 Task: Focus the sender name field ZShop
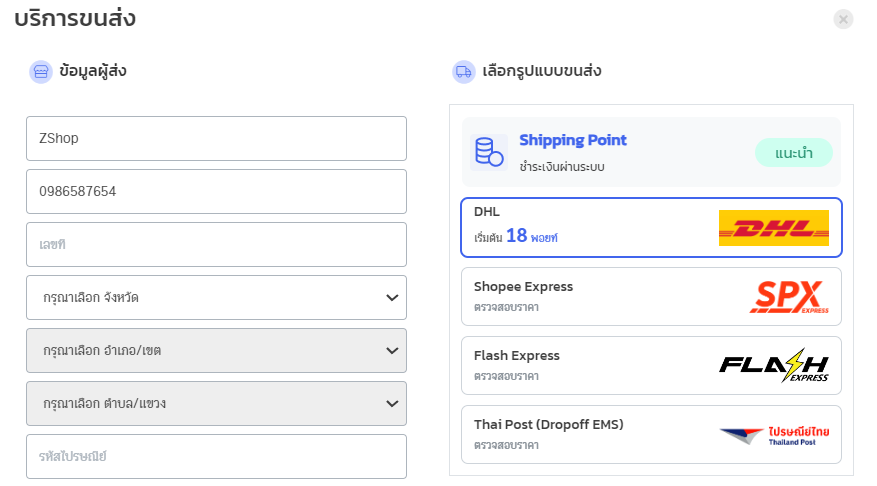[216, 138]
